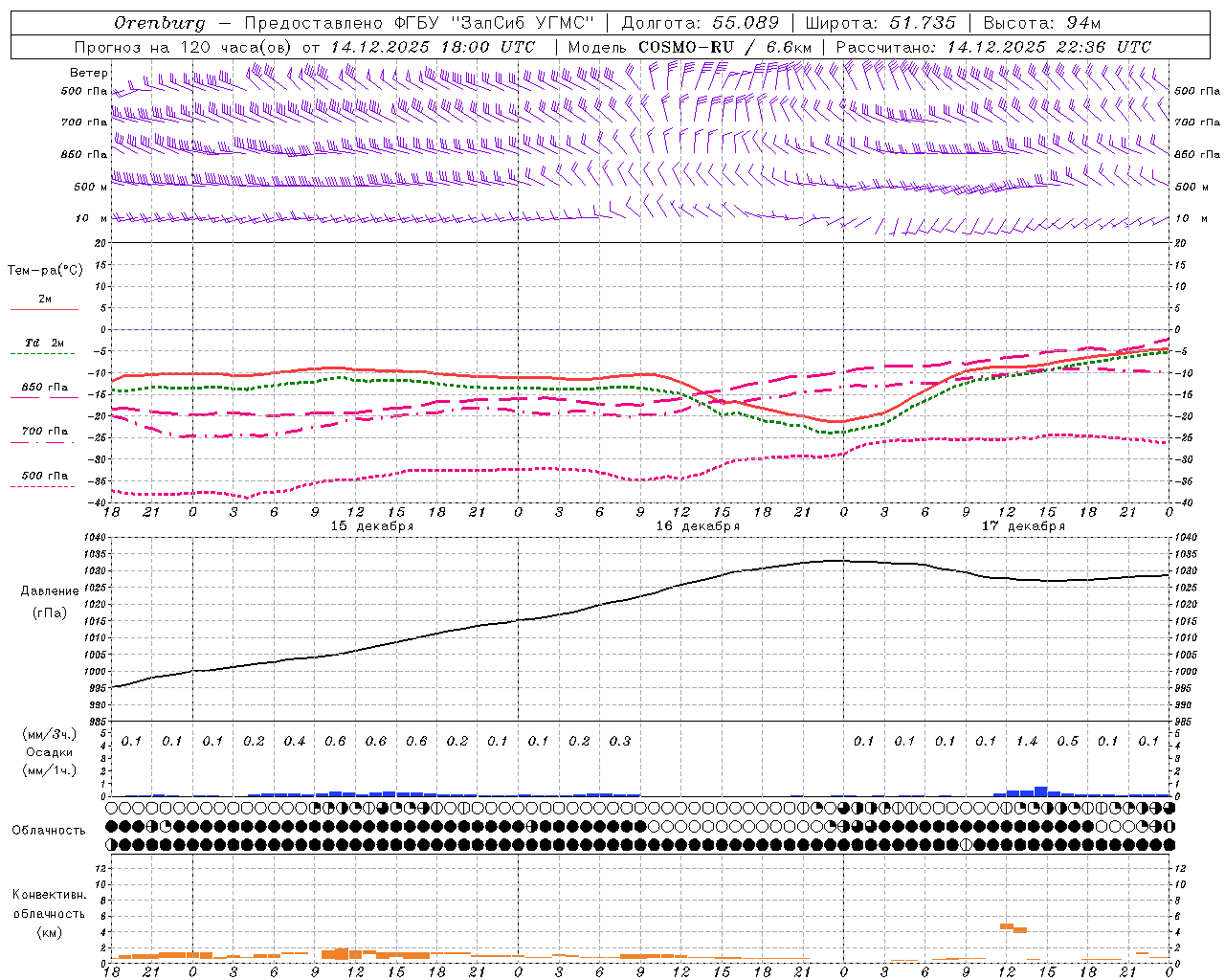Select the 'Предоставлено ФГБУ "ЗапСиб УГМС"' provider text
Screen dimensions: 1225x980
[x=420, y=23]
